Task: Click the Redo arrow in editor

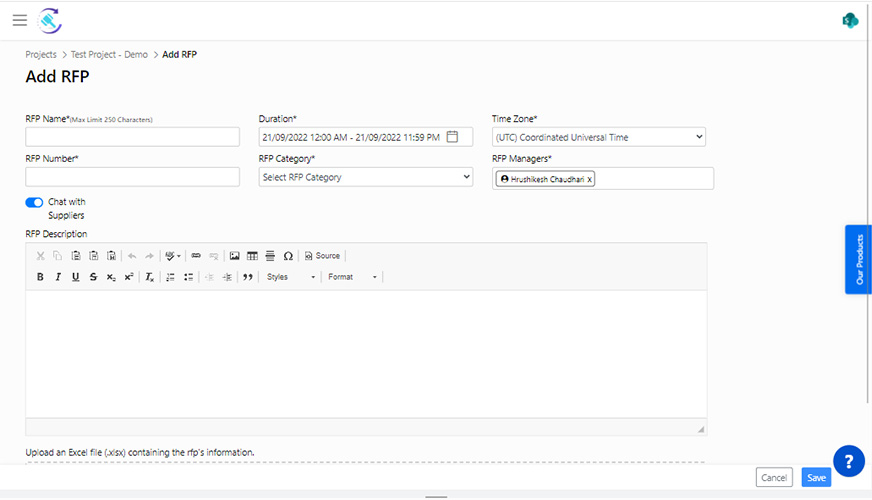Action: click(x=149, y=256)
